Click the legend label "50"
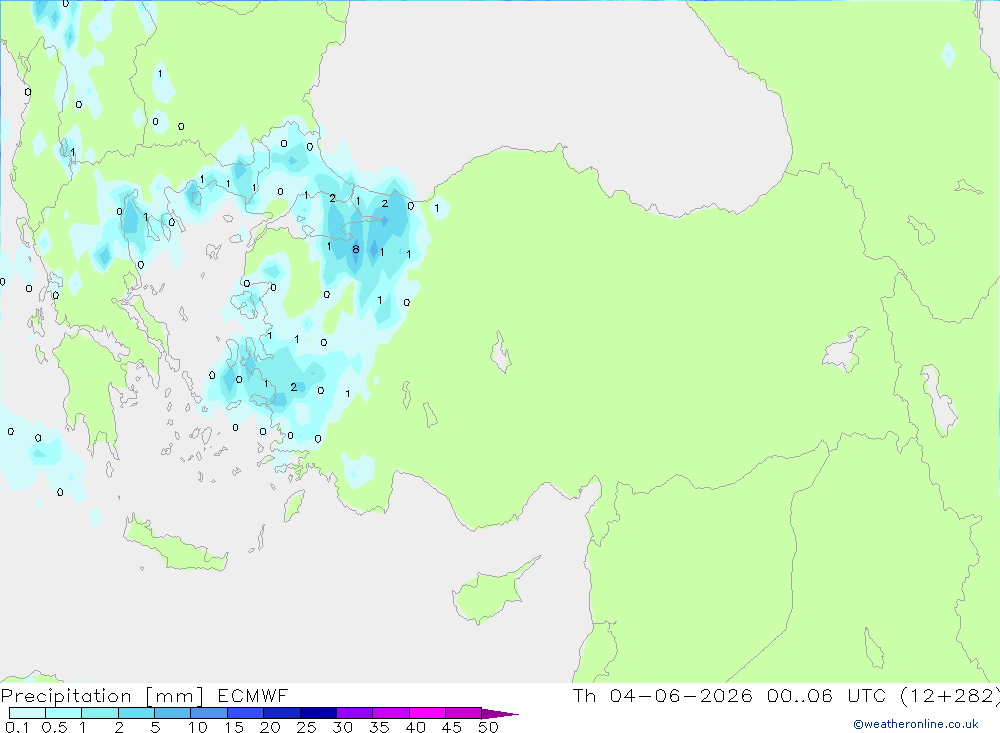 pos(488,727)
